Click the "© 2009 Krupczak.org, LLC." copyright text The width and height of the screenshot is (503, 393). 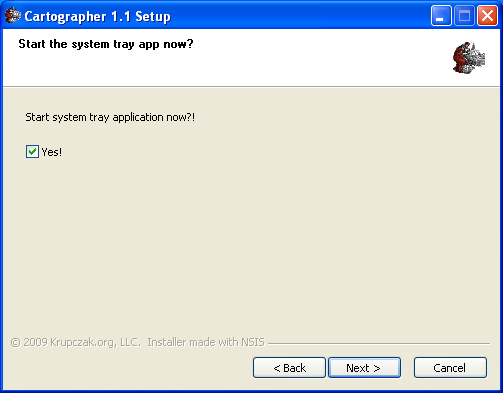(x=76, y=342)
